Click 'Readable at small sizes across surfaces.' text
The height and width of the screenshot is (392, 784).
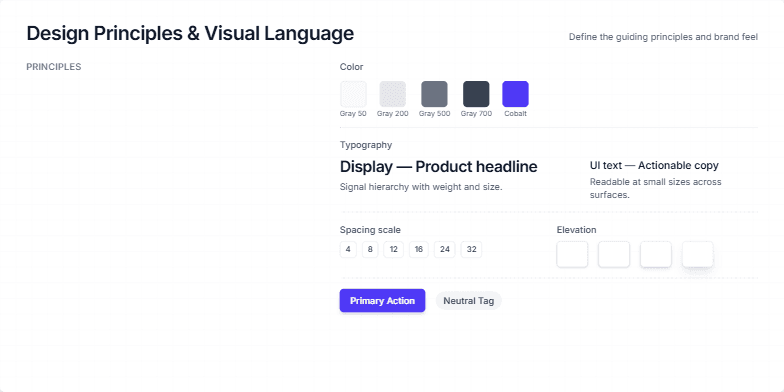(656, 188)
